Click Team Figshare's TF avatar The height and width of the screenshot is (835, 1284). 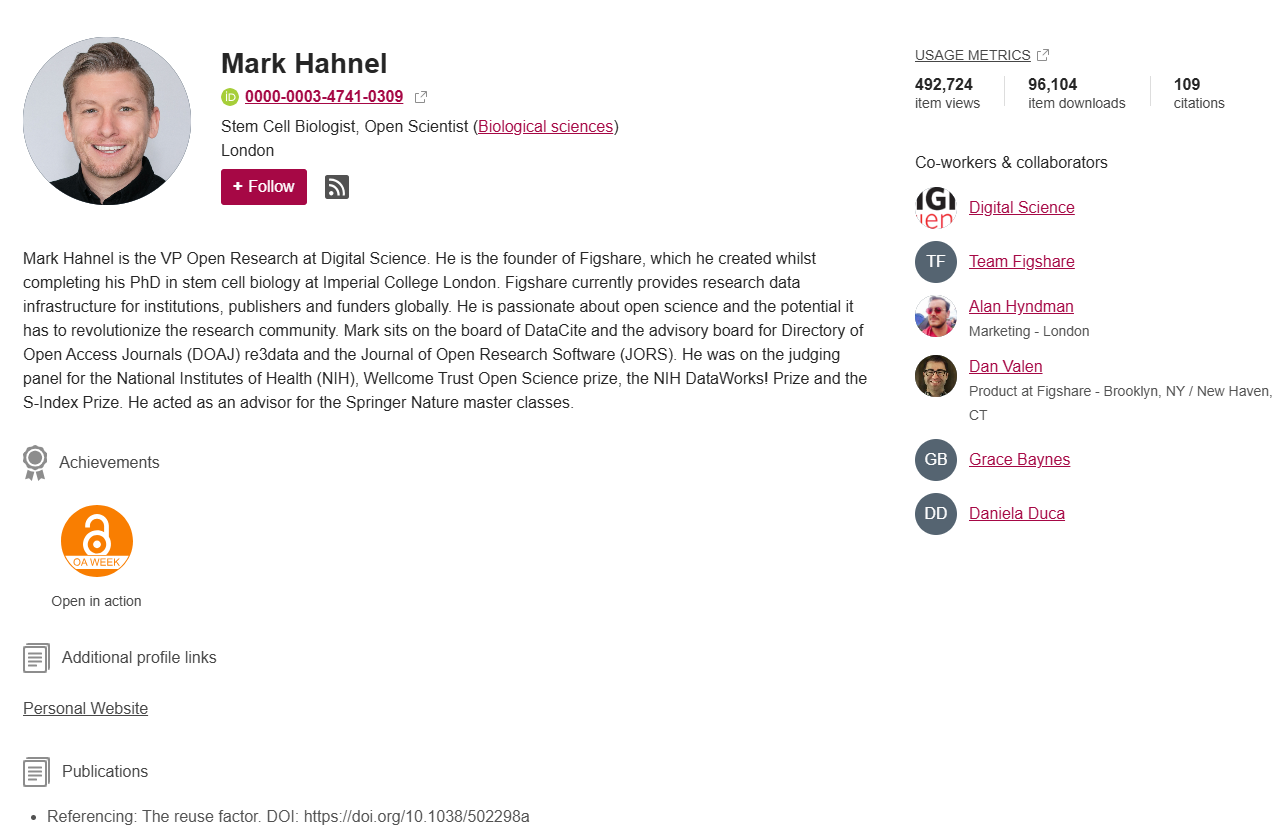pyautogui.click(x=936, y=262)
